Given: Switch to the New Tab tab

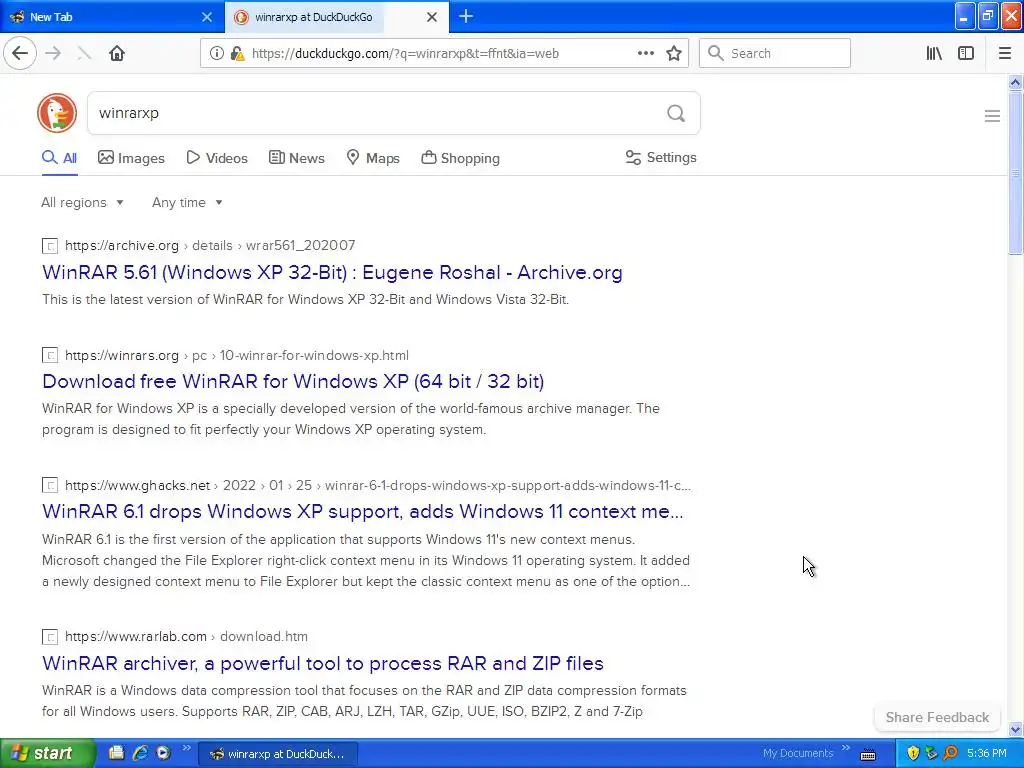Looking at the screenshot, I should [x=112, y=17].
